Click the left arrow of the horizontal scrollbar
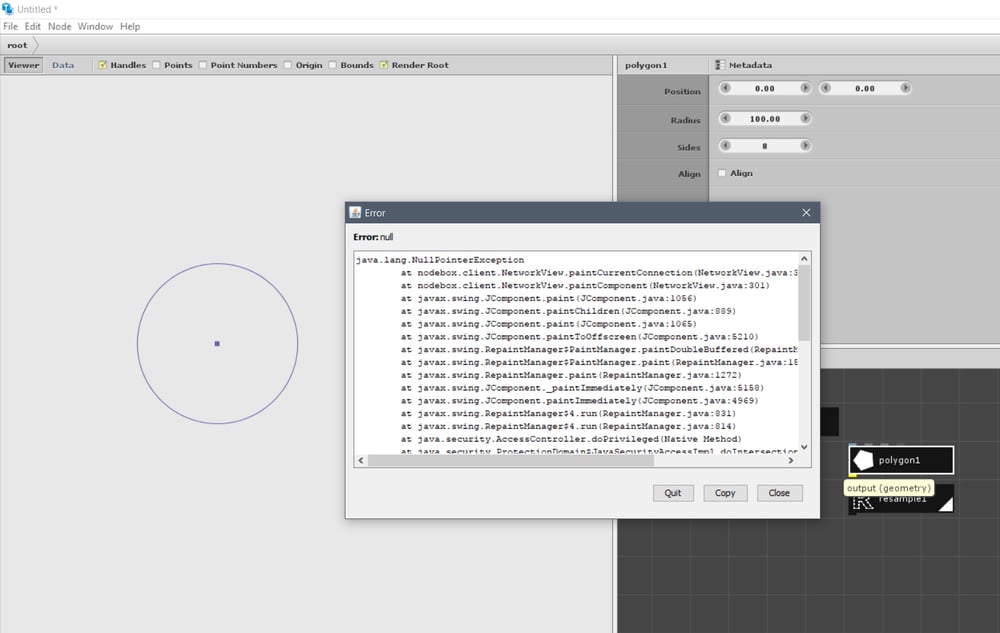This screenshot has height=633, width=1000. click(361, 460)
